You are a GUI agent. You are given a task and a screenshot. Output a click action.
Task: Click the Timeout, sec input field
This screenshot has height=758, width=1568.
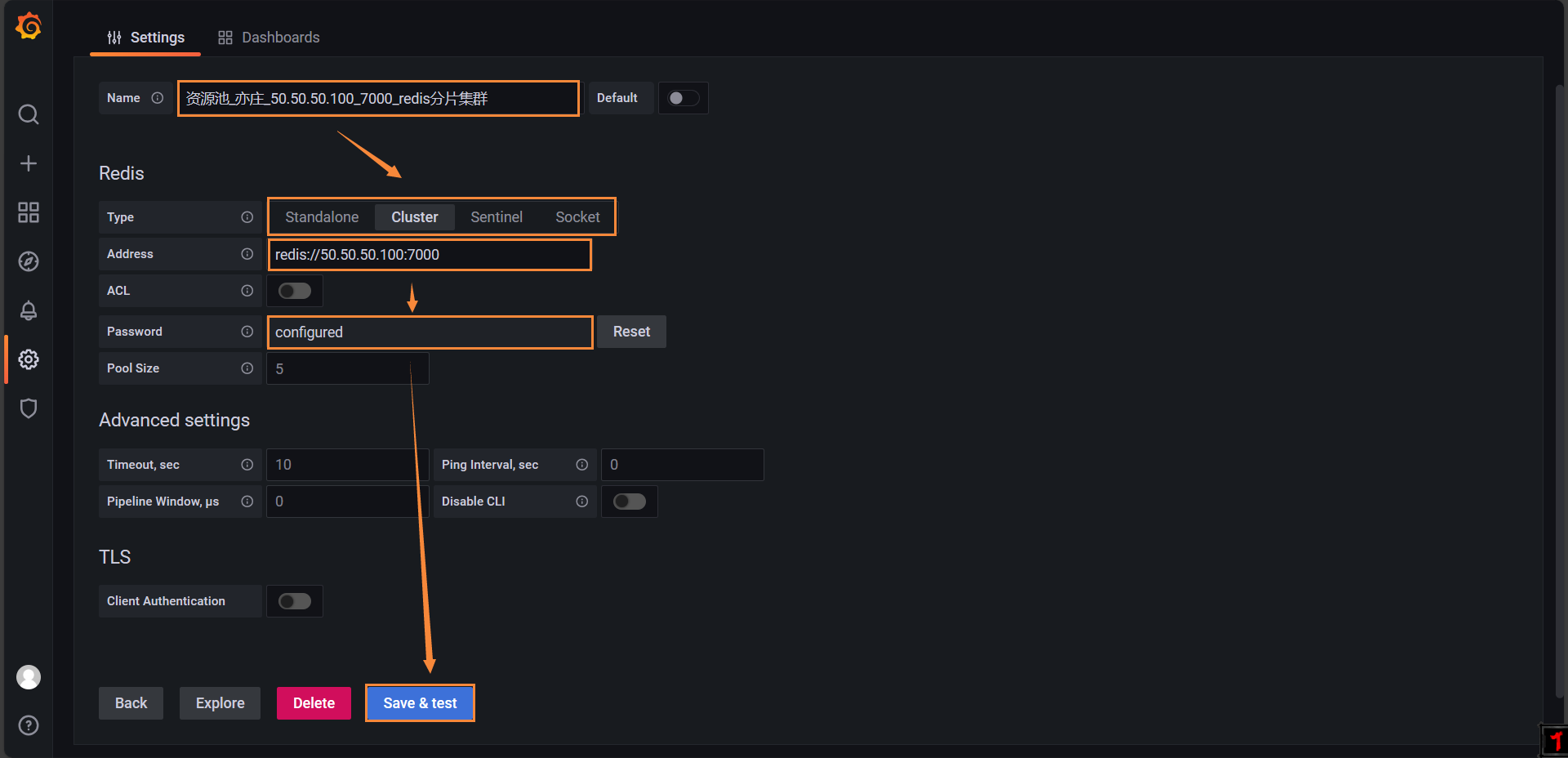347,465
